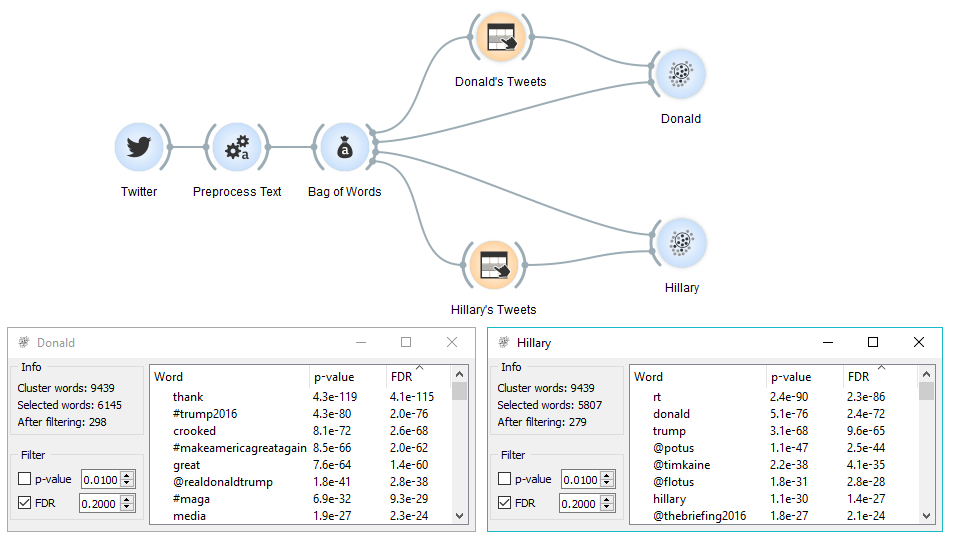953x541 pixels.
Task: Click the Donald window title icon
Action: point(24,342)
